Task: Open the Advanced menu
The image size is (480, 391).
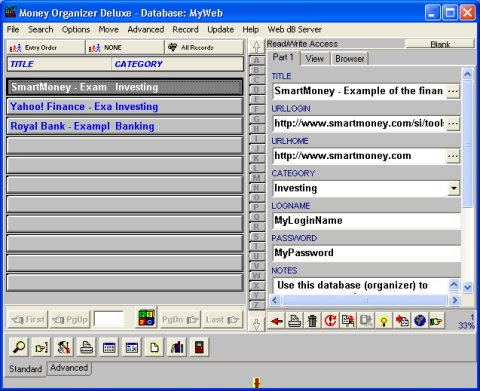Action: (146, 29)
